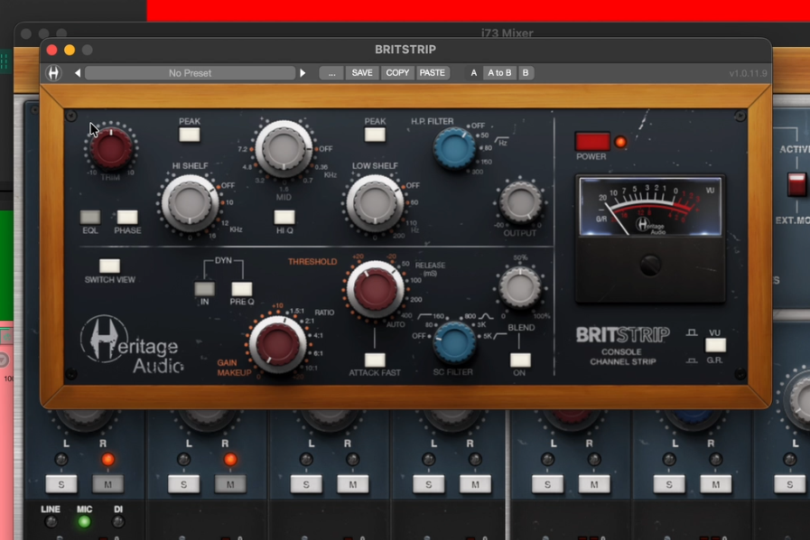
Task: Select the DI input option in mixer
Action: tap(118, 522)
